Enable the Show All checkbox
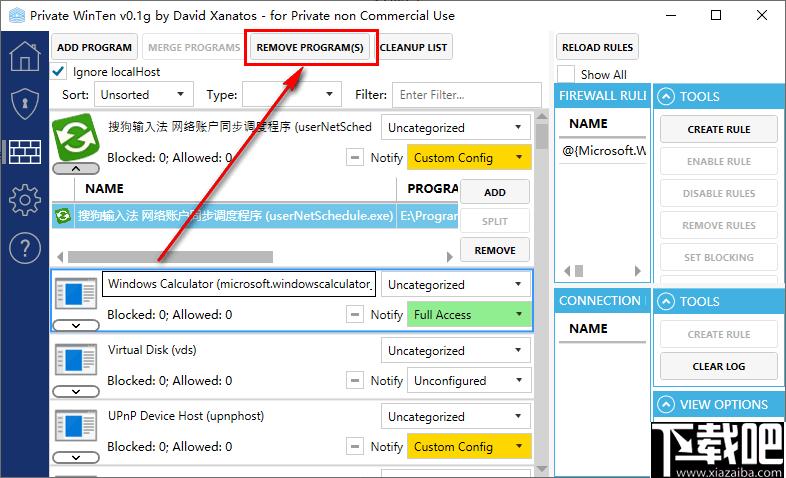Screen dimensions: 786x478 click(x=566, y=74)
